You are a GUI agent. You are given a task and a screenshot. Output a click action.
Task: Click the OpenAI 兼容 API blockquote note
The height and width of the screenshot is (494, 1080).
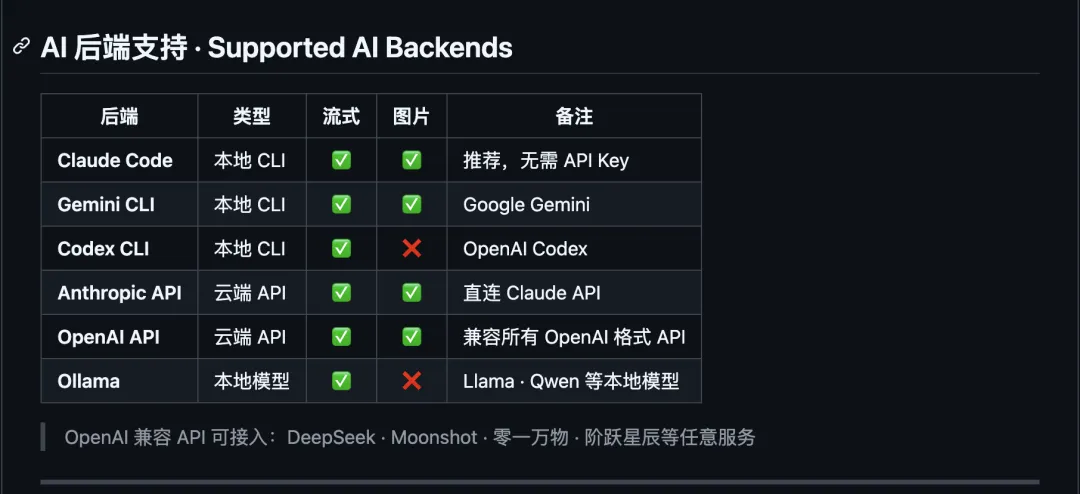click(x=410, y=438)
